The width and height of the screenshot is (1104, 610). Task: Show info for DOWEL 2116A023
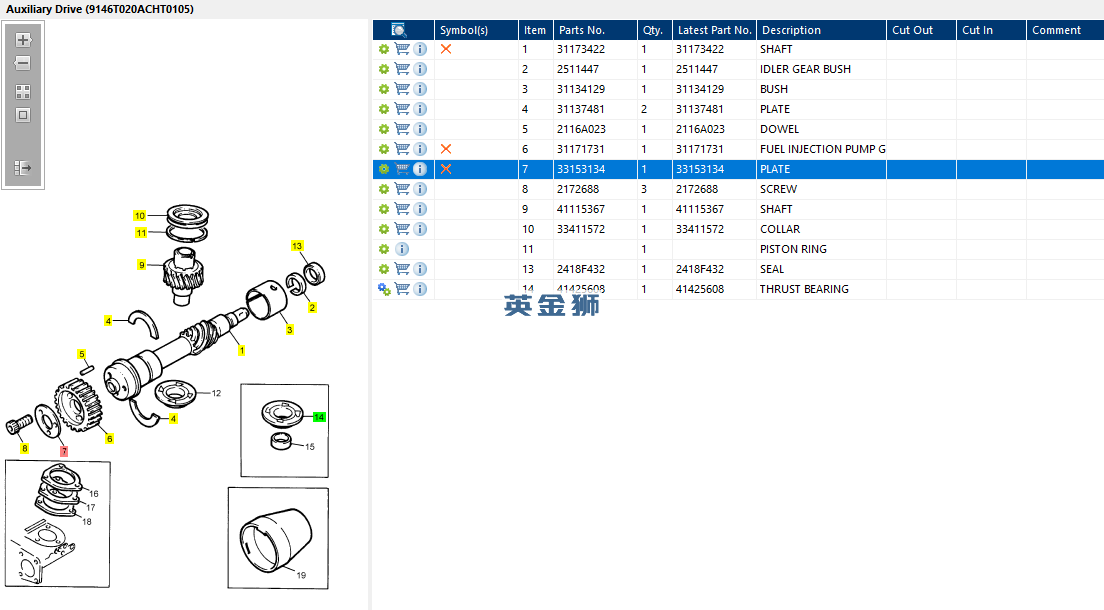tap(420, 130)
